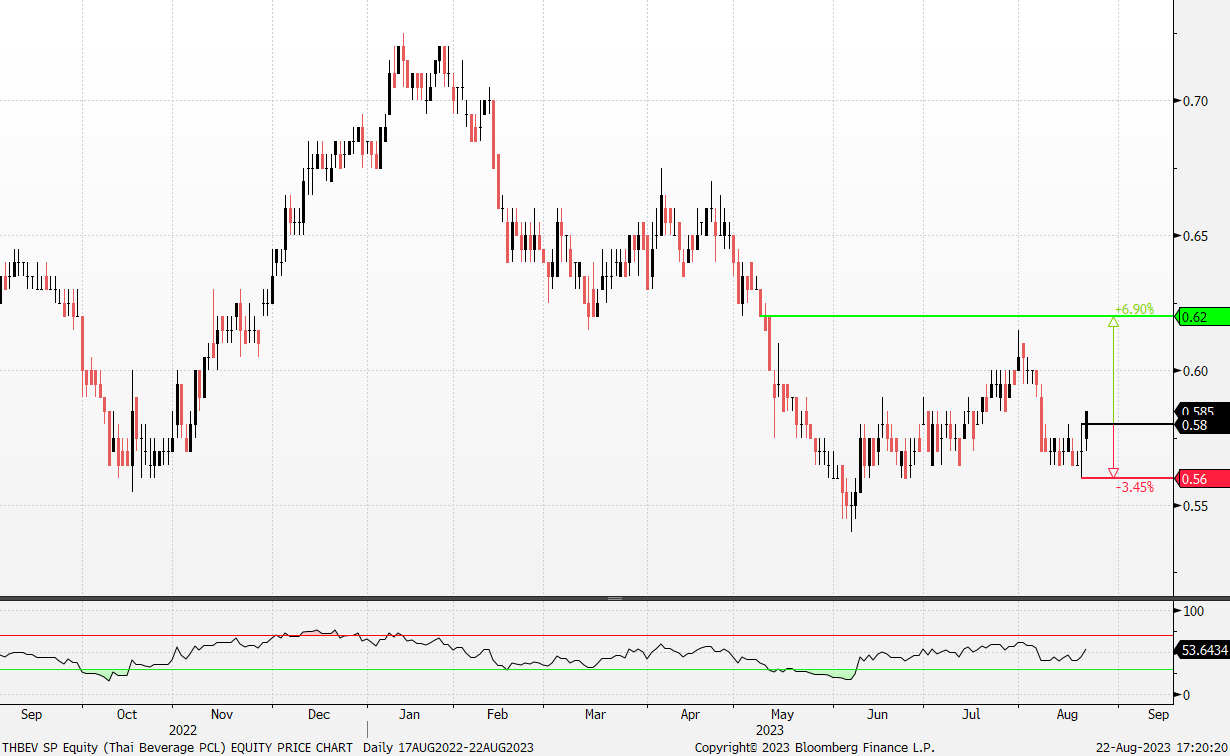
Task: Click the 2023 year label
Action: 770,731
